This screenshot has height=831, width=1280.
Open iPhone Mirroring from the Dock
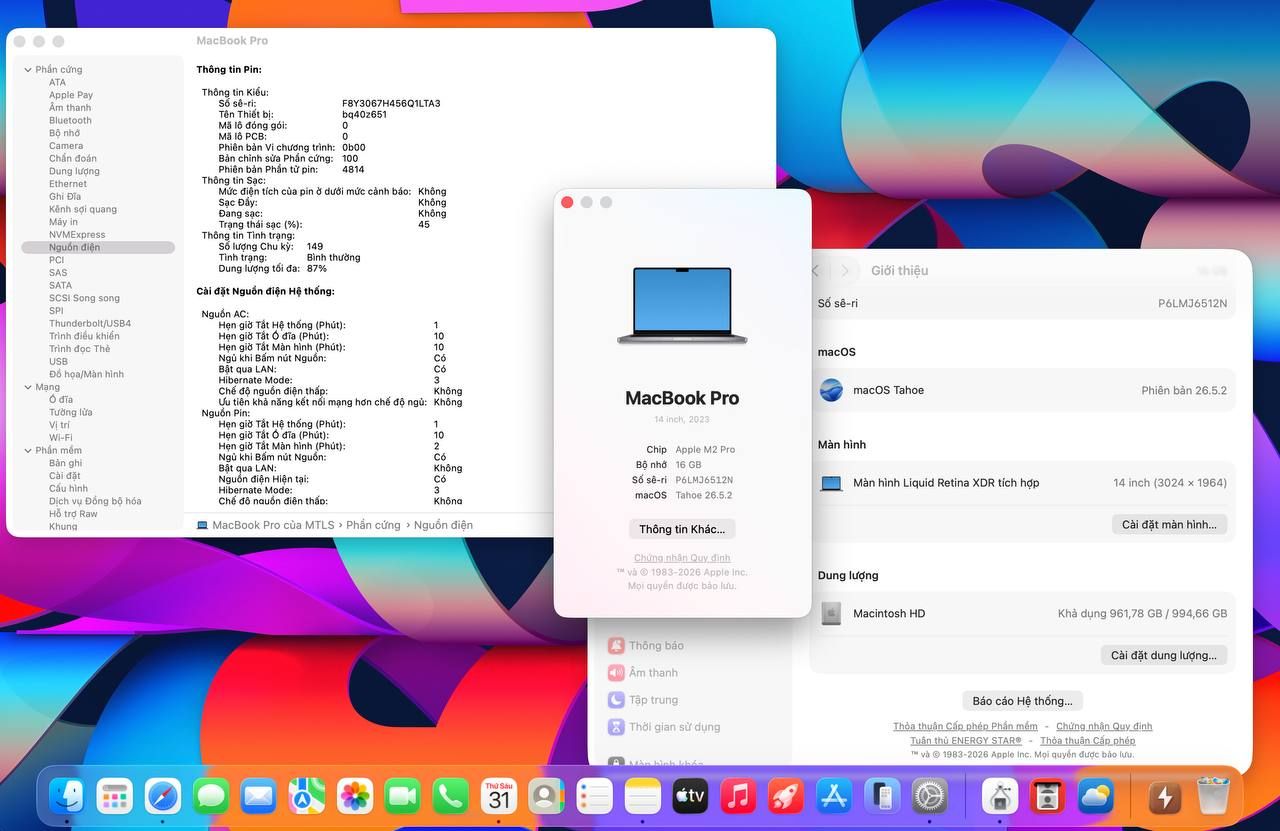tap(882, 796)
